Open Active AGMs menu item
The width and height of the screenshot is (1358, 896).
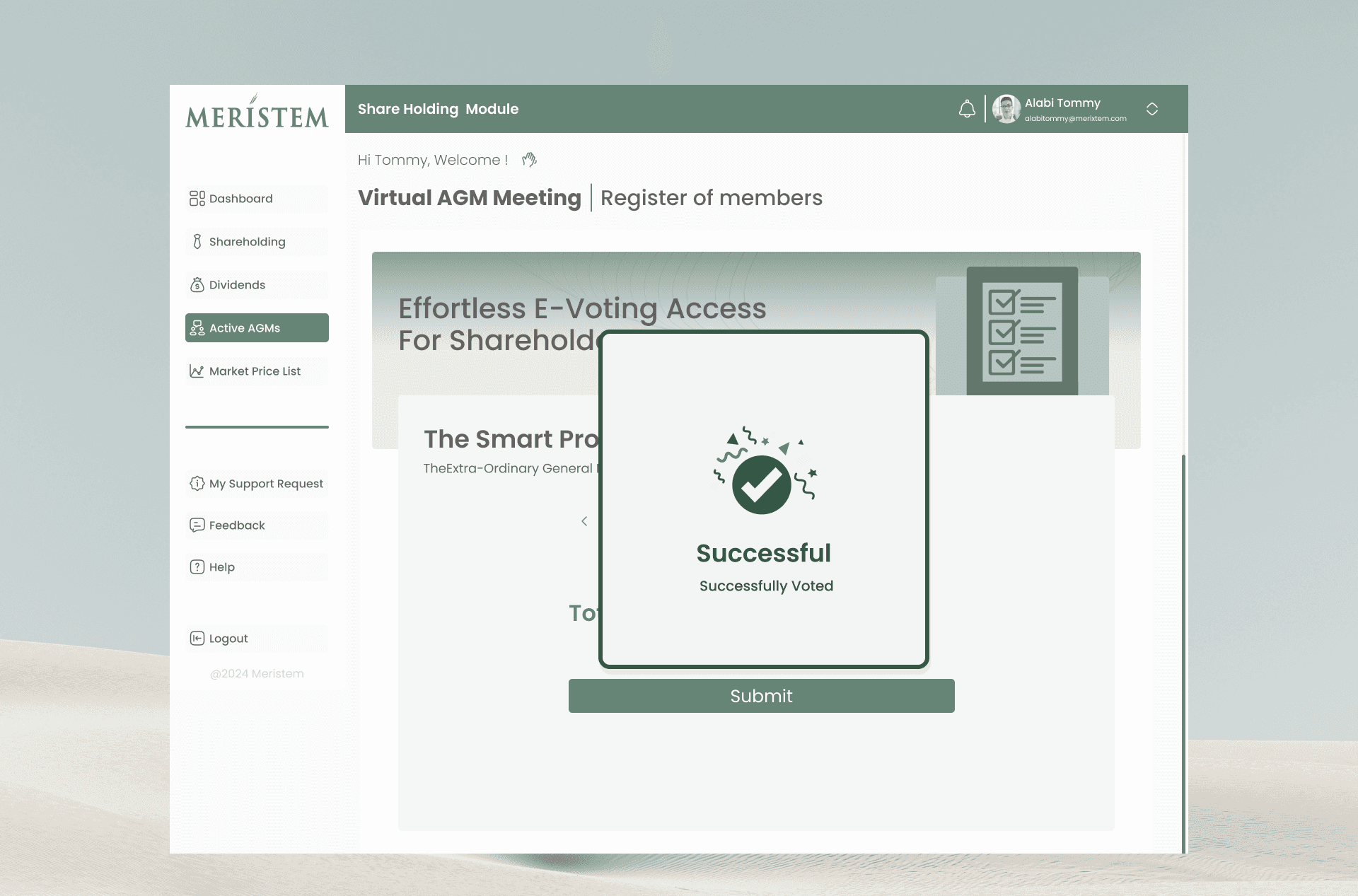pos(257,328)
